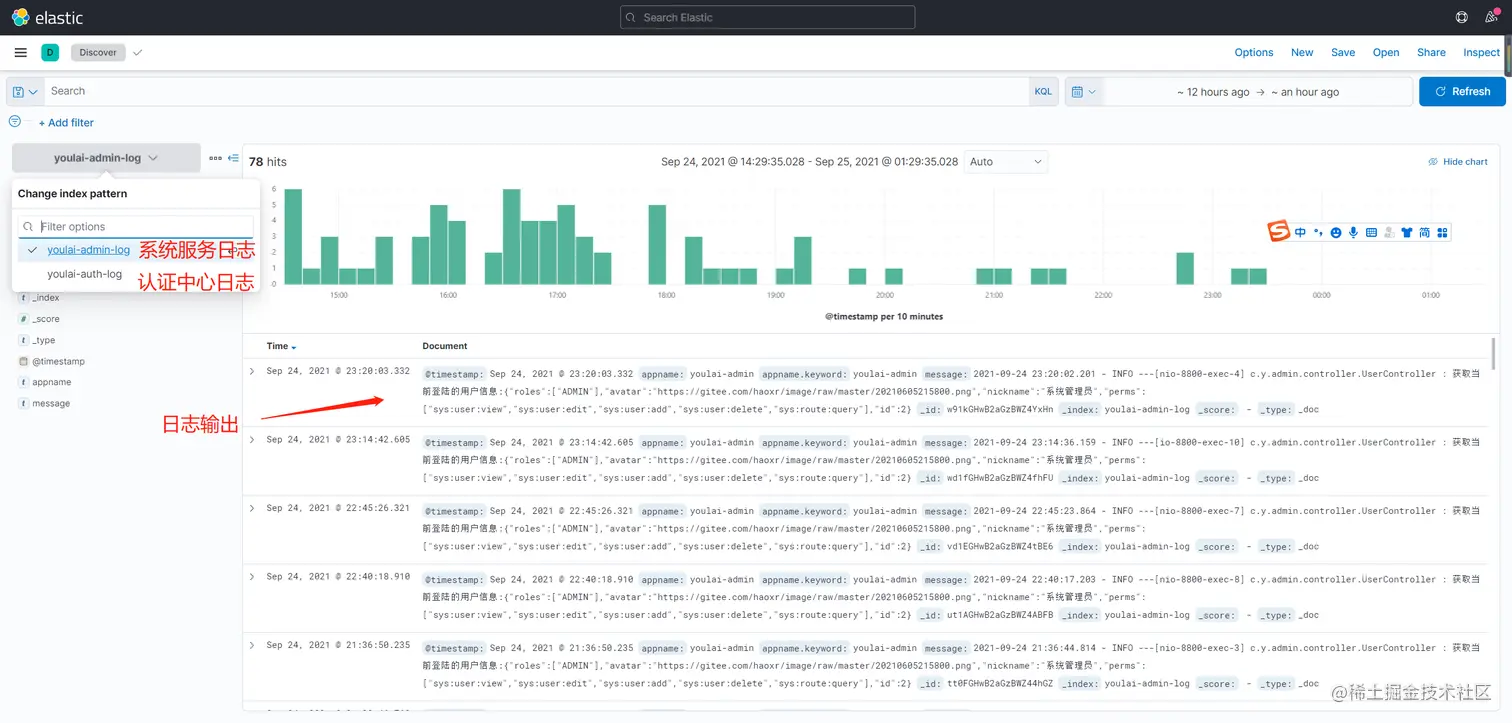Open the saved query disk menu
The height and width of the screenshot is (723, 1512).
pos(25,91)
